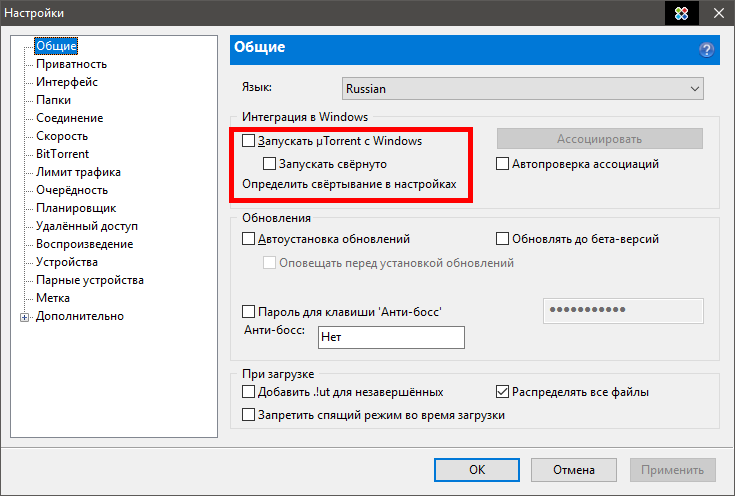Expand the Дополнительно tree node

[x=24, y=317]
